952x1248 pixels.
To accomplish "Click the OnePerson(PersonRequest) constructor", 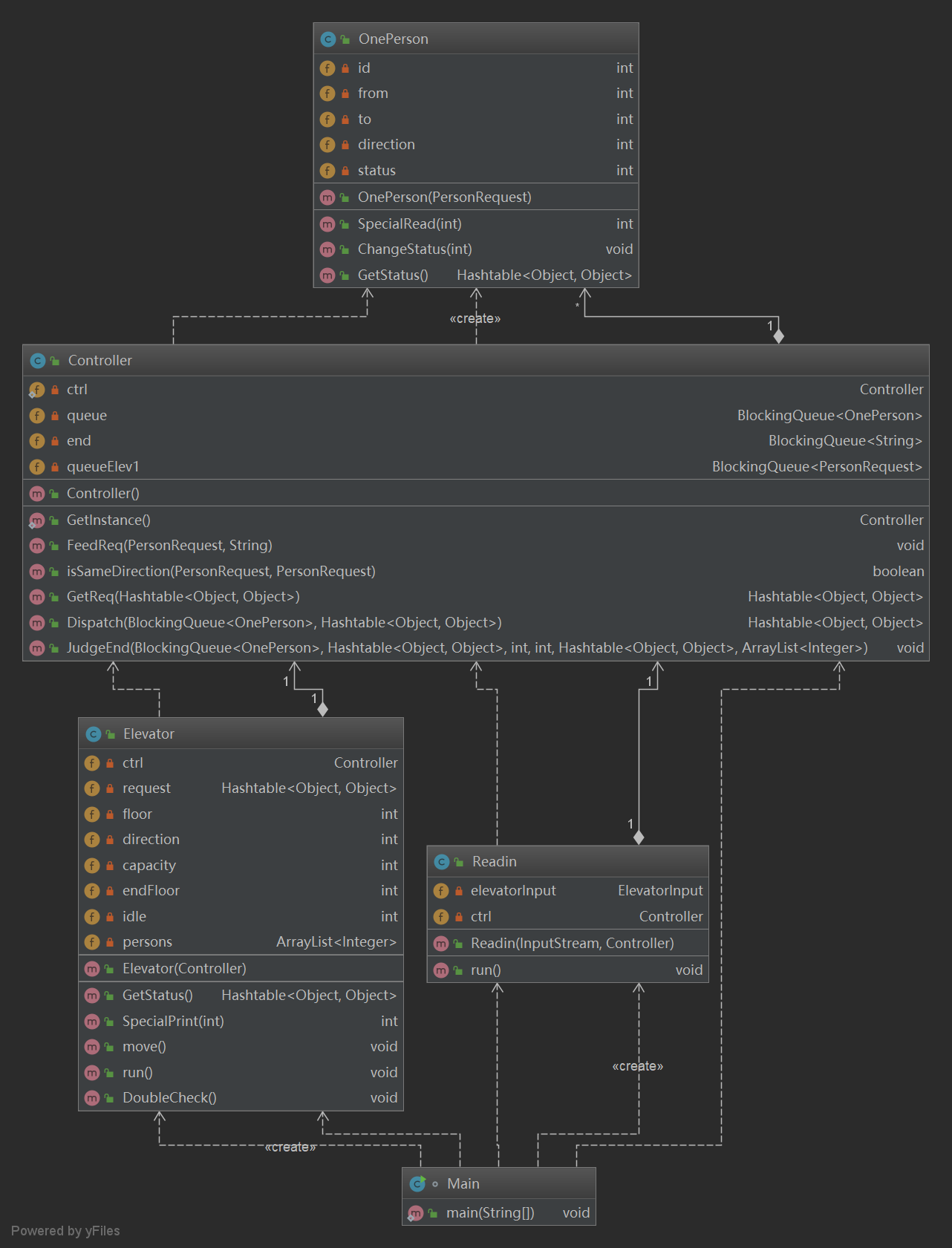I will 445,197.
